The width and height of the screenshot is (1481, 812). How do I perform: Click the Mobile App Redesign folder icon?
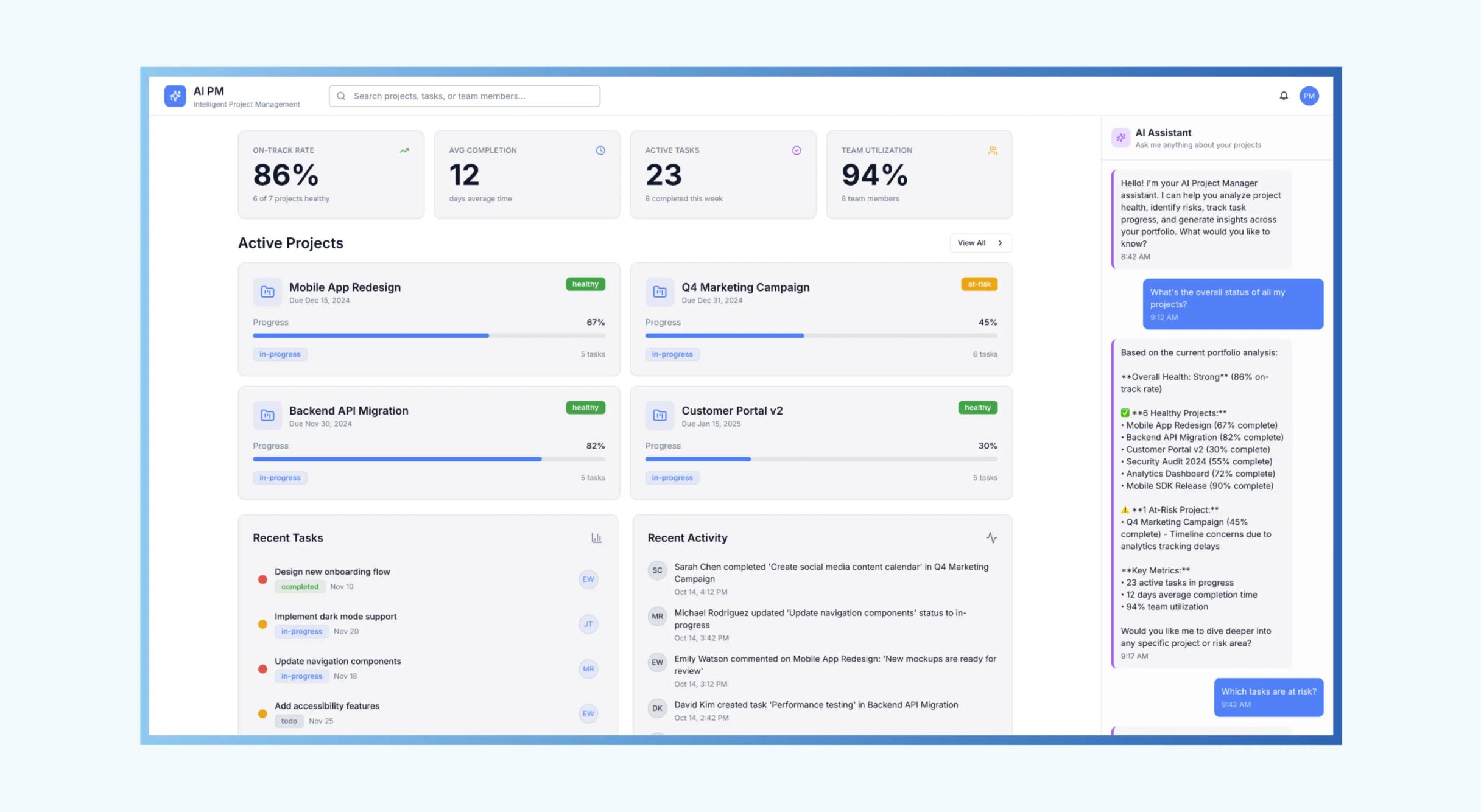point(267,292)
